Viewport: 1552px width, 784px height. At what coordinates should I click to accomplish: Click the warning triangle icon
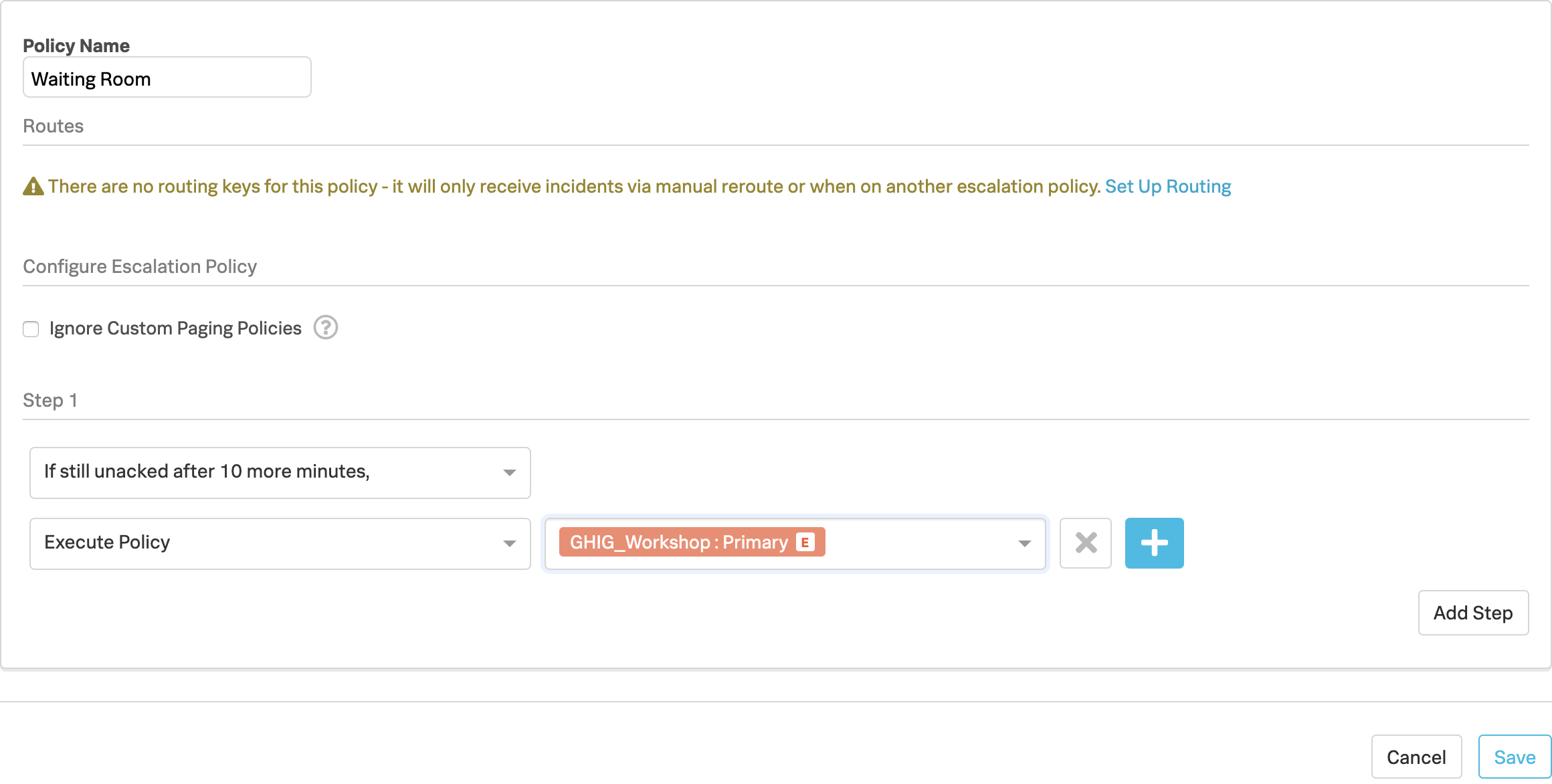coord(33,187)
